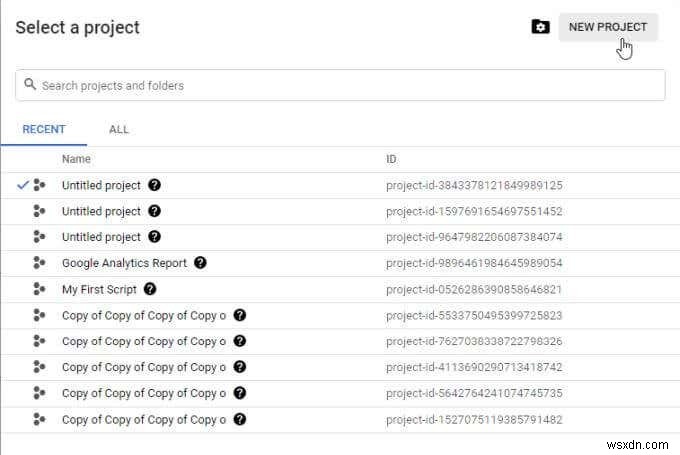Click help icon next to Google Analytics Report

200,263
